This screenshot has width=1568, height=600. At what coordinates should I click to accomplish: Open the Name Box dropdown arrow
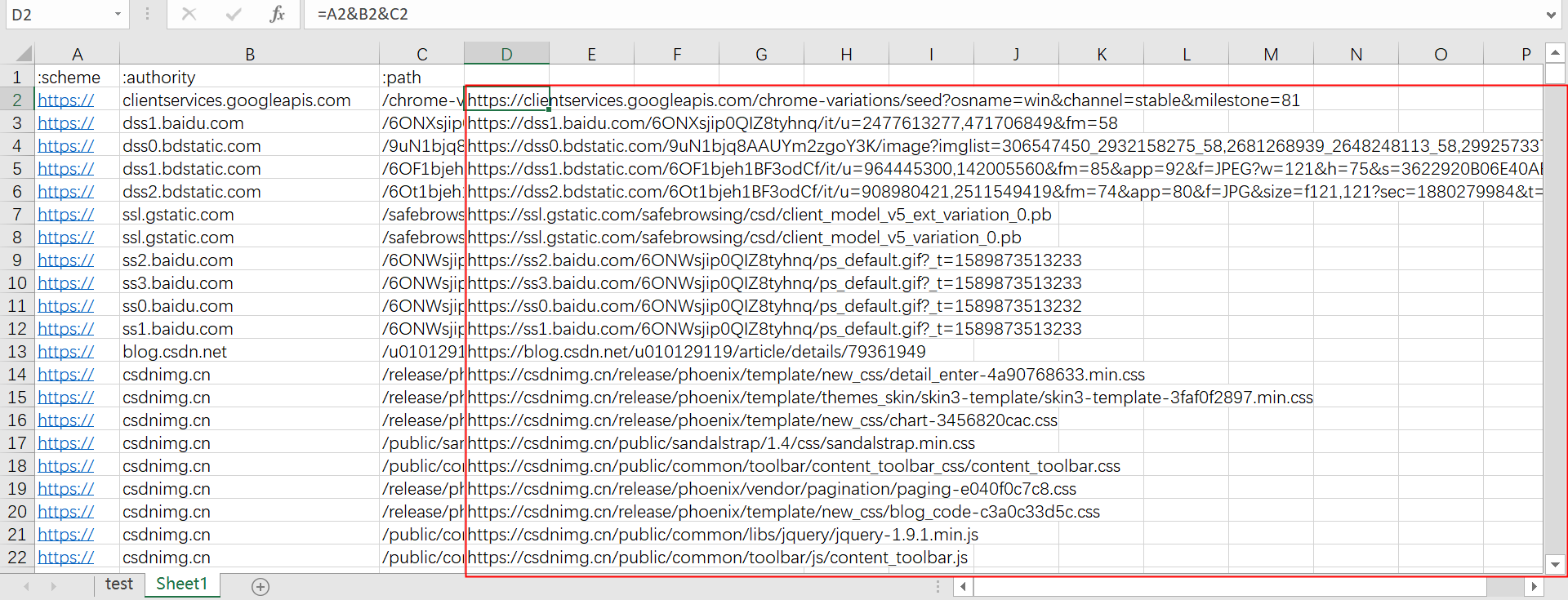(x=118, y=14)
